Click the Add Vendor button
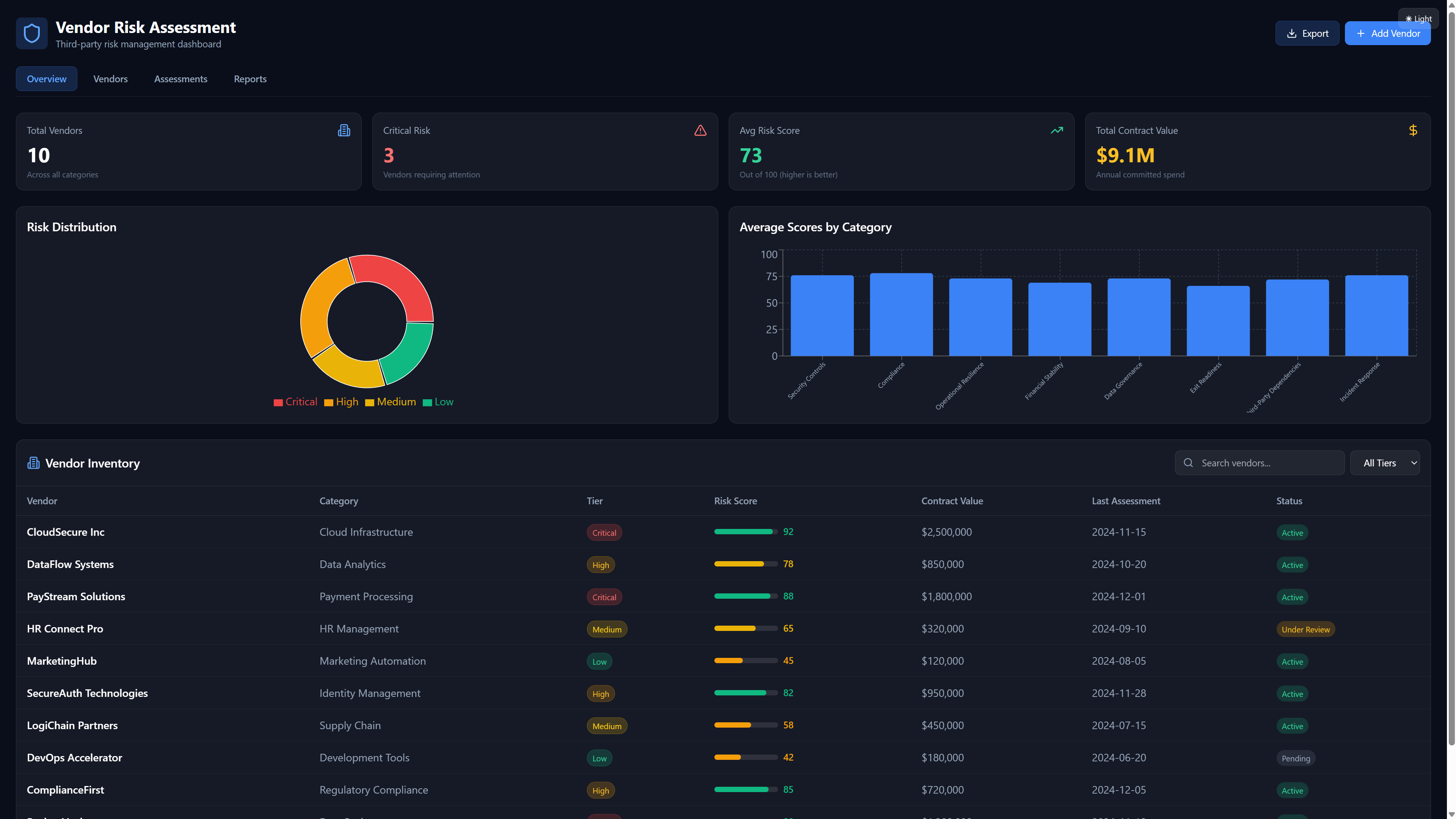The width and height of the screenshot is (1456, 819). [x=1388, y=33]
